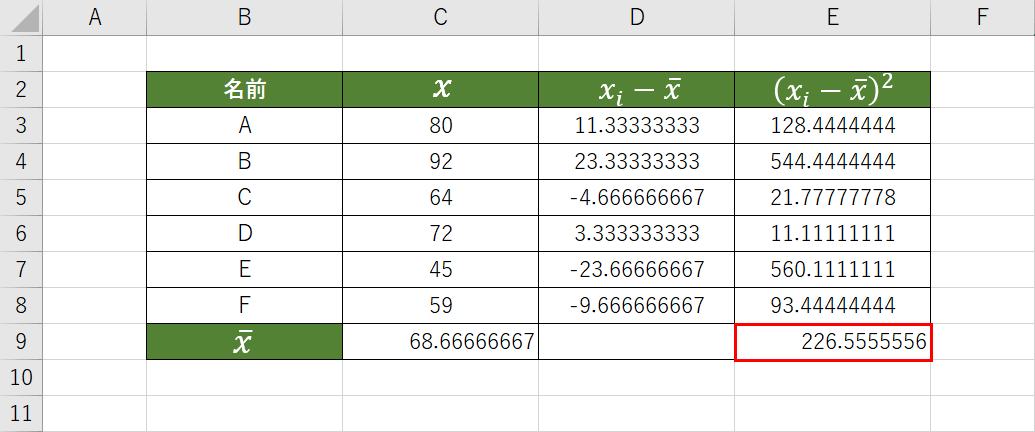Click the empty cell D9

coord(636,342)
